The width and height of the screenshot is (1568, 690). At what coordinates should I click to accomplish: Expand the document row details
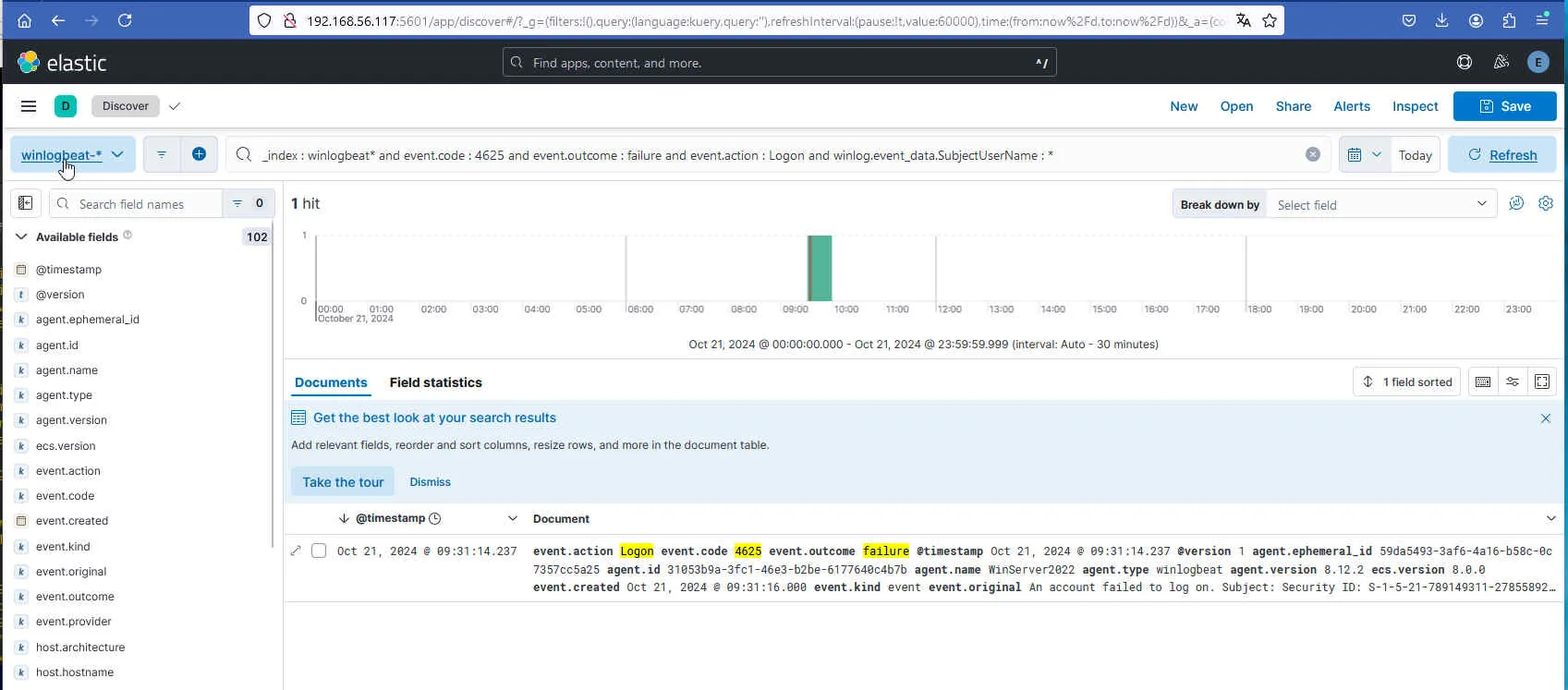coord(296,551)
